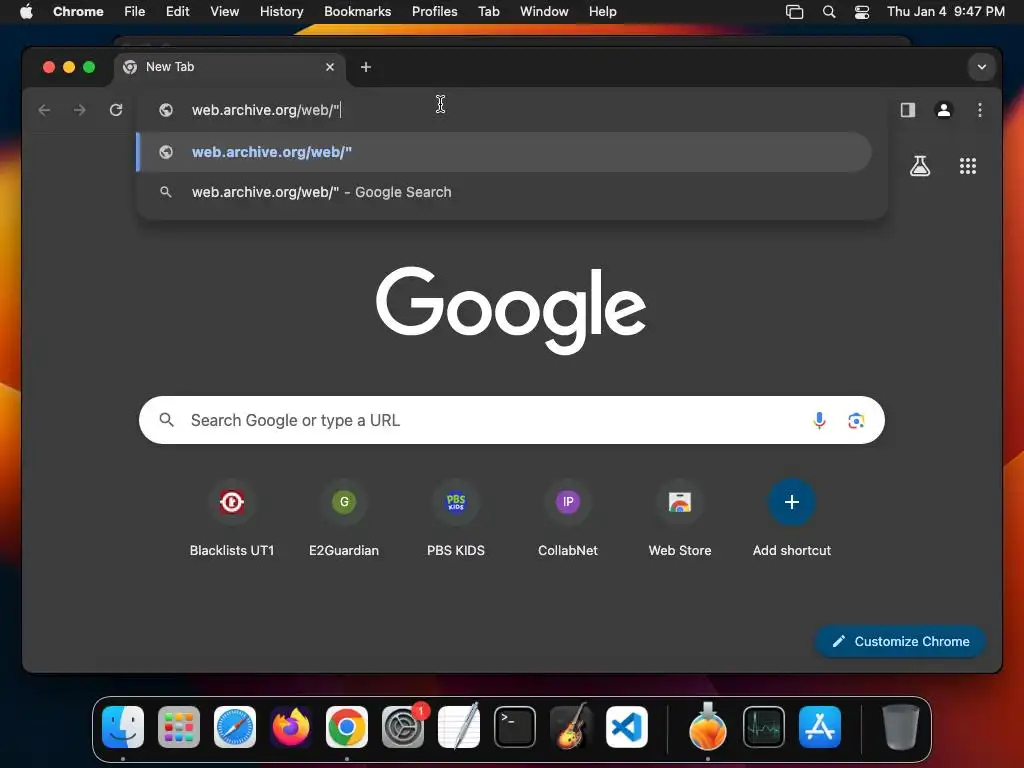
Task: Click the browser forward arrow
Action: coord(80,110)
